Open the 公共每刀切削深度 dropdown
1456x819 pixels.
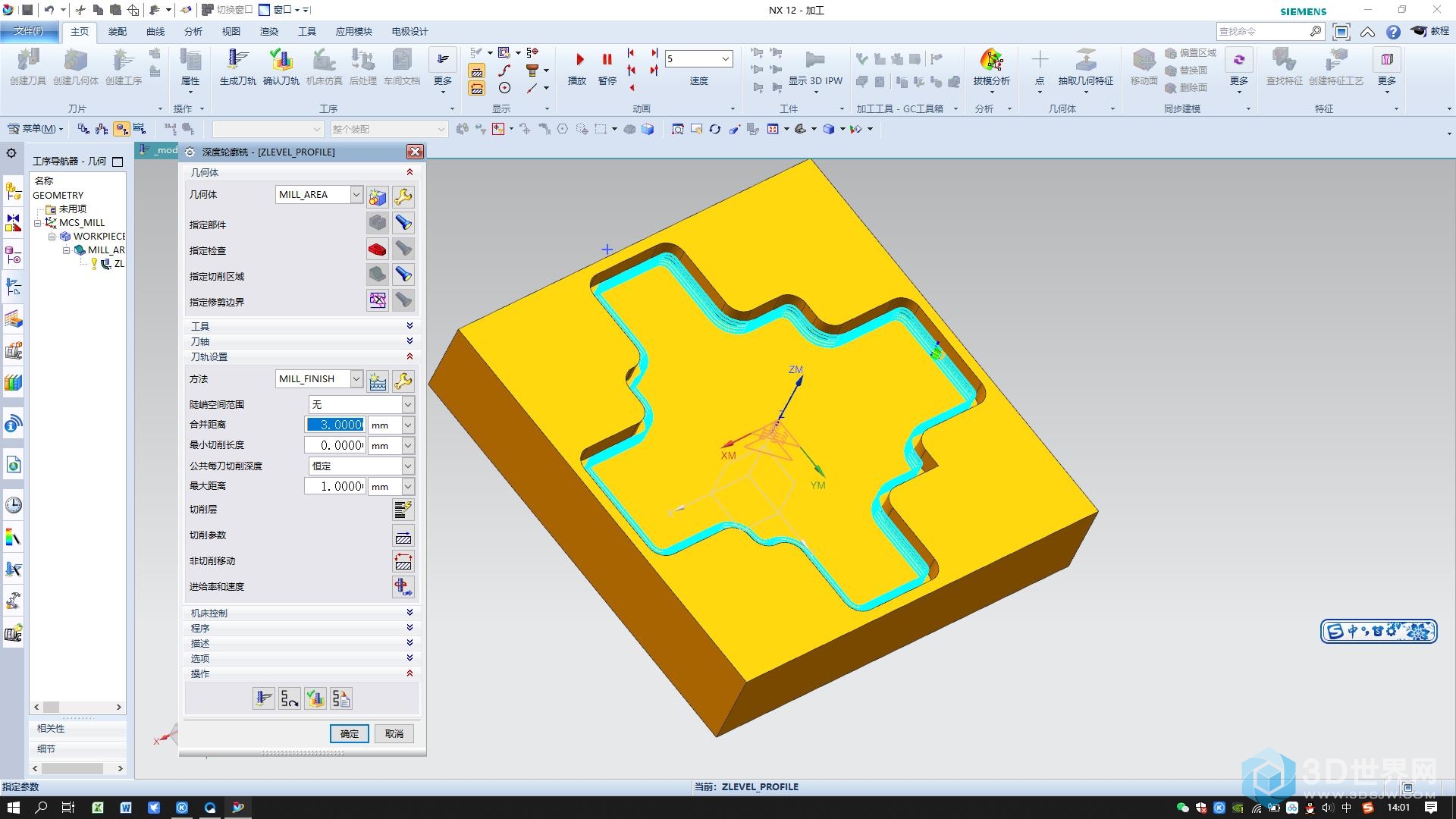[407, 465]
